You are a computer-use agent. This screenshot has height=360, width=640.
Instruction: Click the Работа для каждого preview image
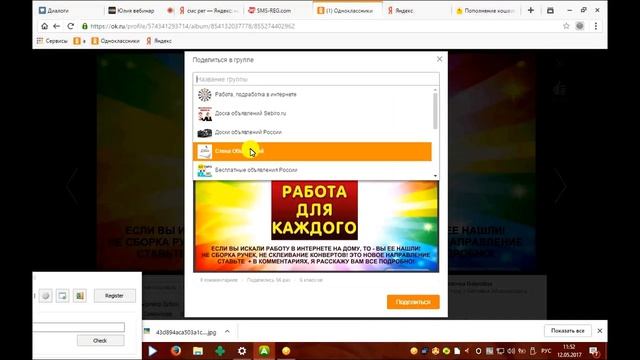tap(316, 227)
